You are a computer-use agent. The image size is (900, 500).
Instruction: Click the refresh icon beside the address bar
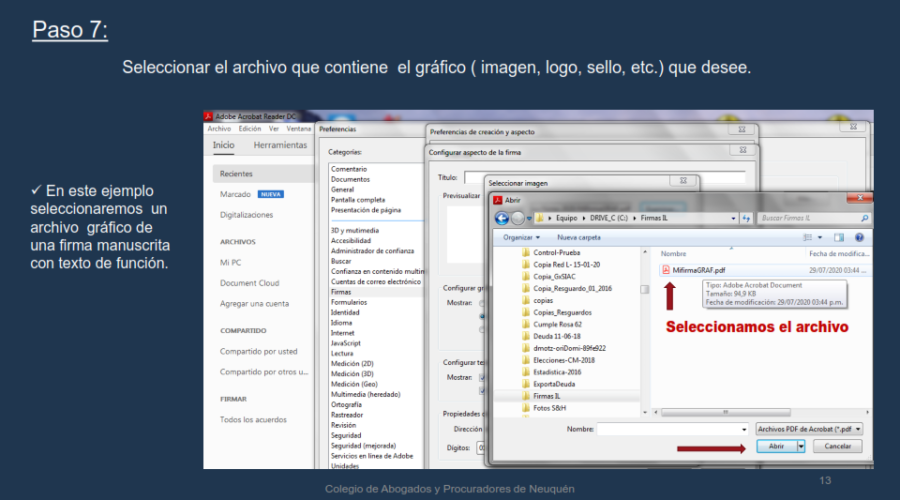pos(746,218)
